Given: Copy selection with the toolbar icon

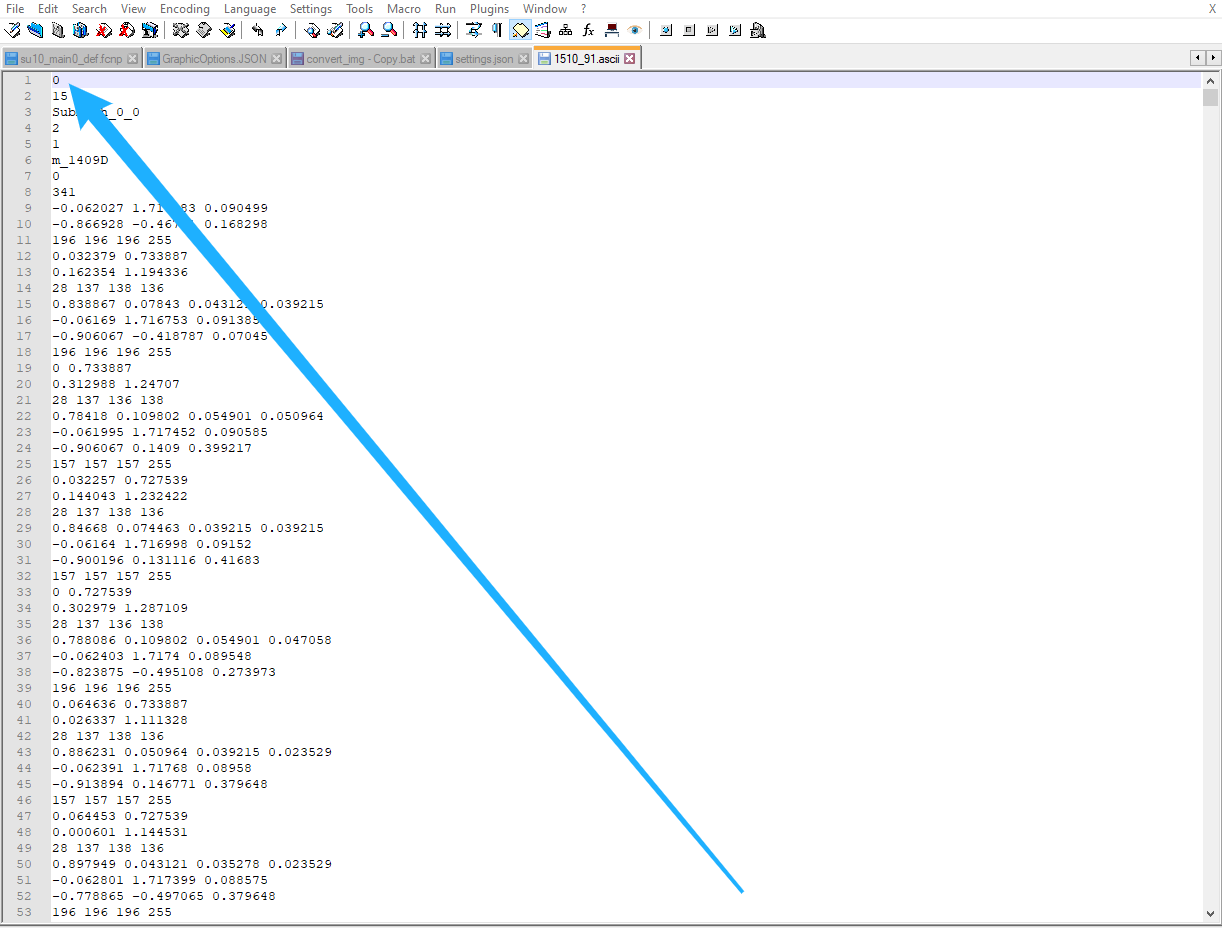Looking at the screenshot, I should [204, 30].
